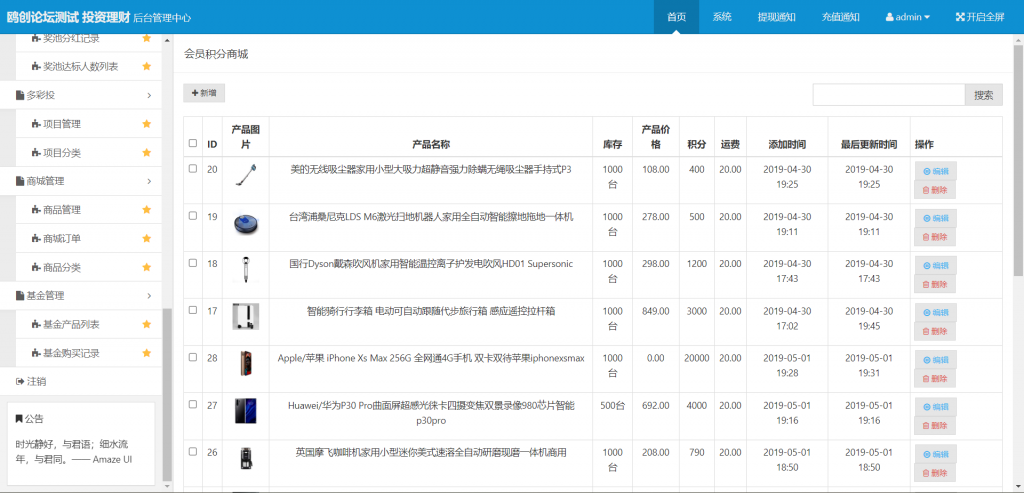Screen dimensions: 1024x493
Task: Click the sidebar vertical scrollbar
Action: [x=167, y=395]
